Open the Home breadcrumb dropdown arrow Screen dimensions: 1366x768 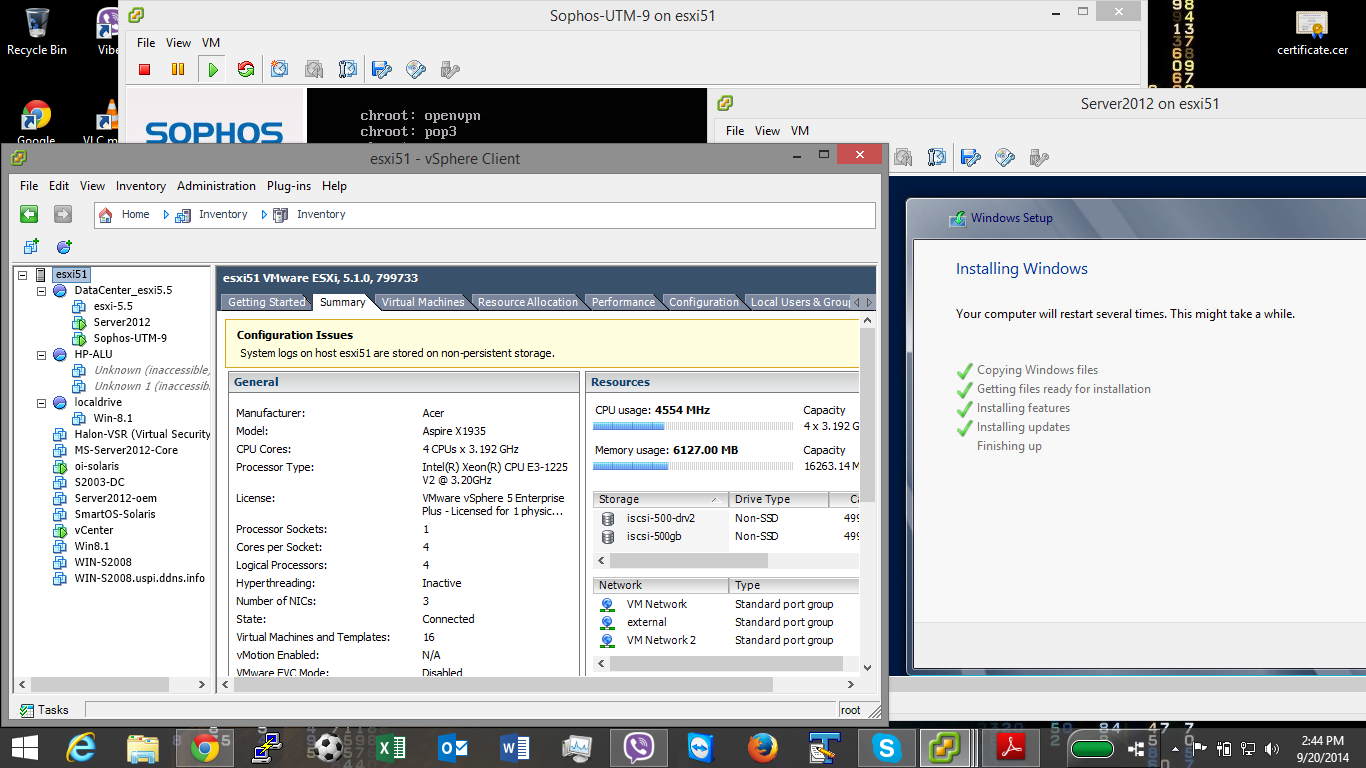(166, 214)
